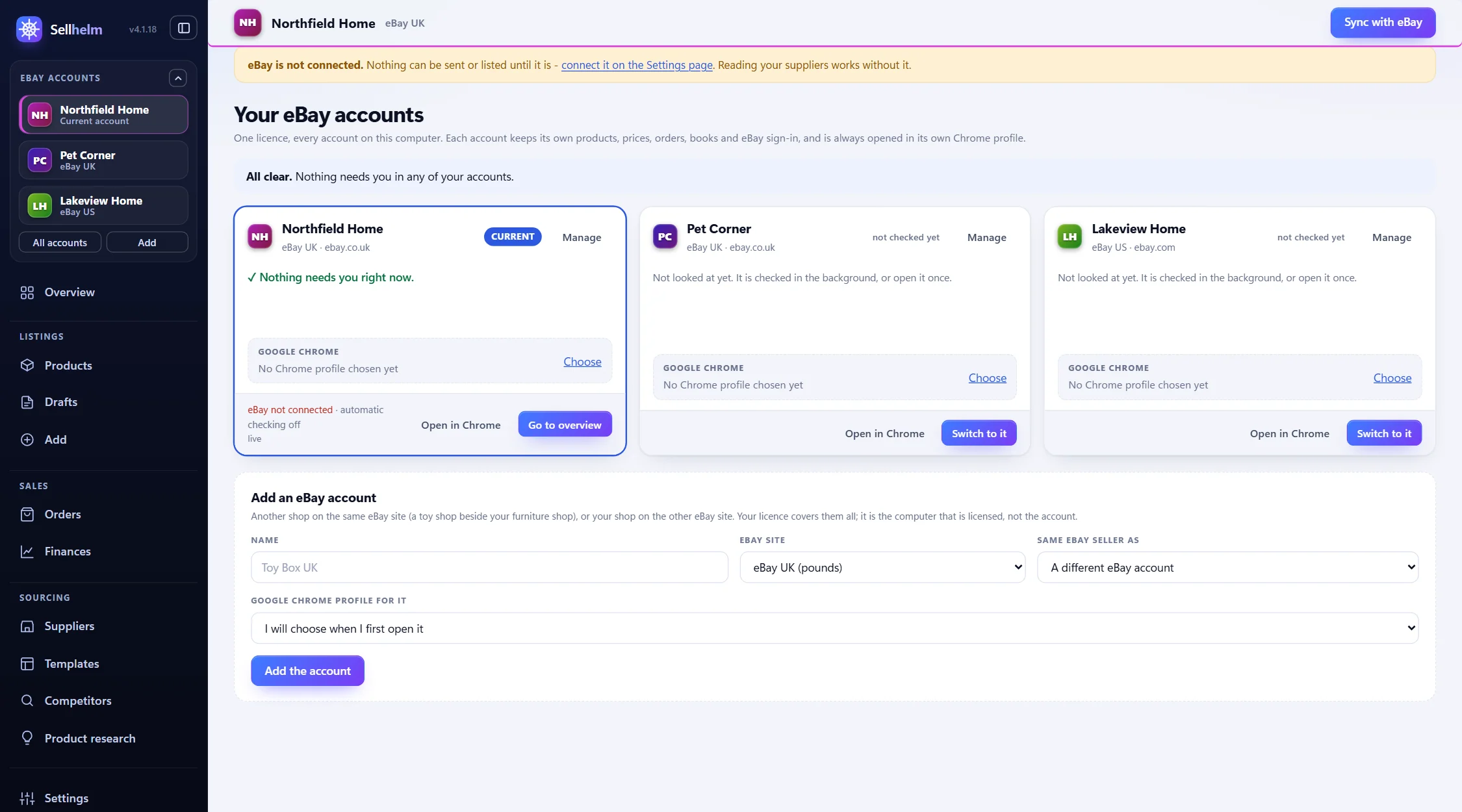This screenshot has height=812, width=1462.
Task: Click the Competitors magnifier icon
Action: pyautogui.click(x=27, y=700)
